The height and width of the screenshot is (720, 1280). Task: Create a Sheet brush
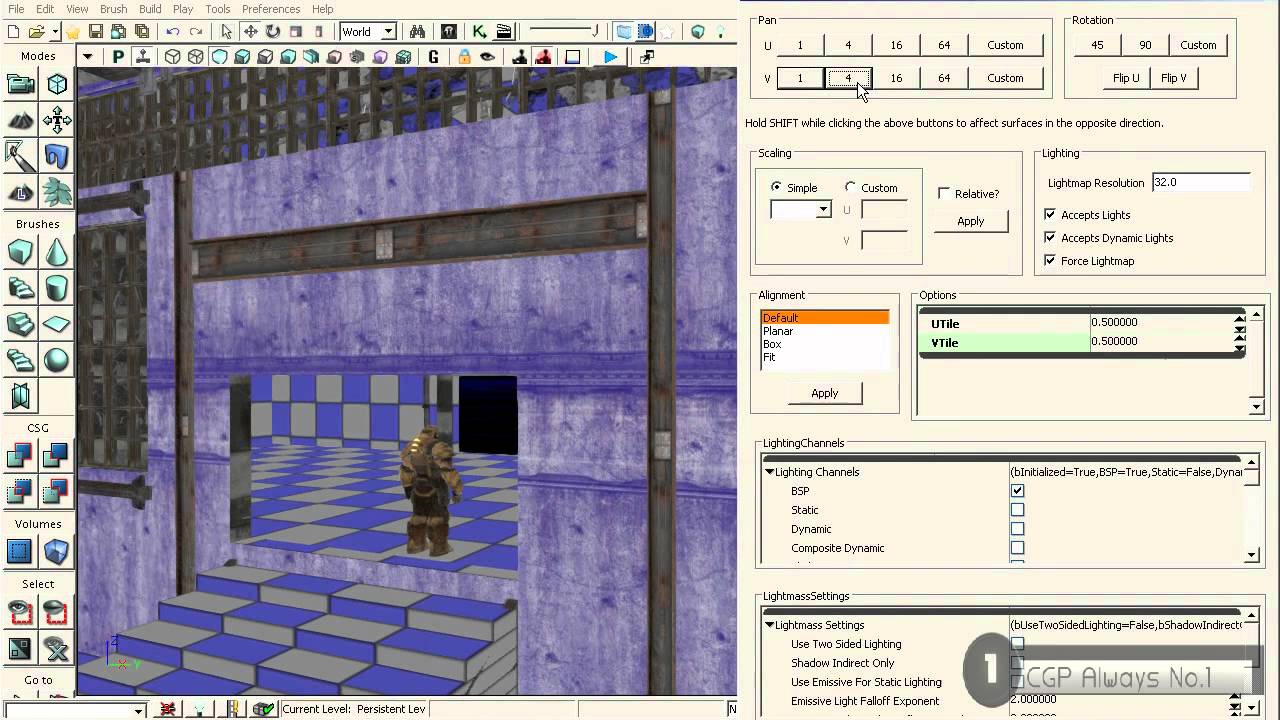(57, 323)
